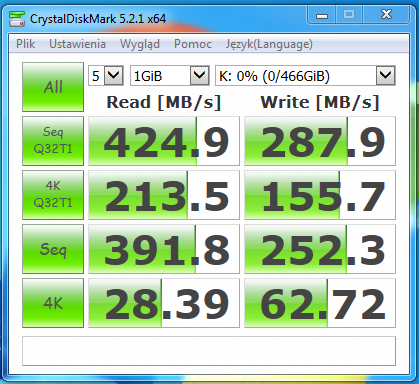Viewport: 419px width, 384px height.
Task: Start the plain Seq test
Action: 53,249
